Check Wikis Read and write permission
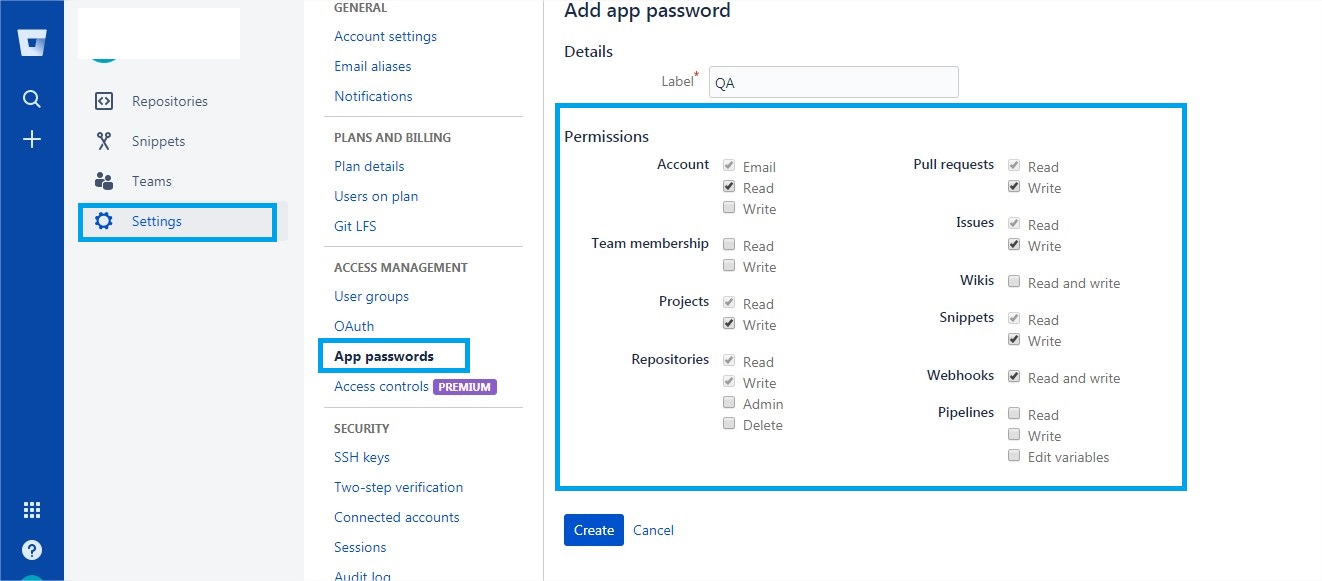Screen dimensions: 1322x581 [1015, 282]
